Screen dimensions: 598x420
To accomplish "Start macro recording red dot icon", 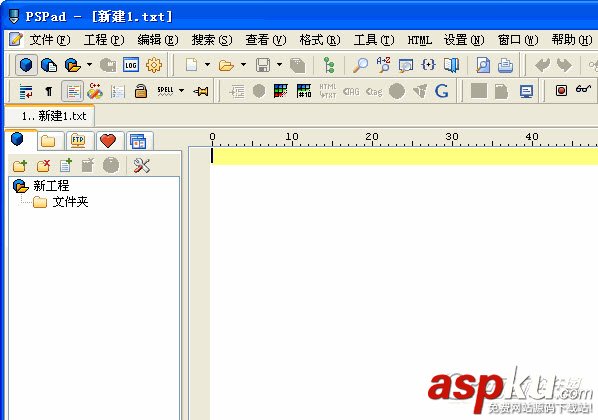I will pyautogui.click(x=561, y=91).
